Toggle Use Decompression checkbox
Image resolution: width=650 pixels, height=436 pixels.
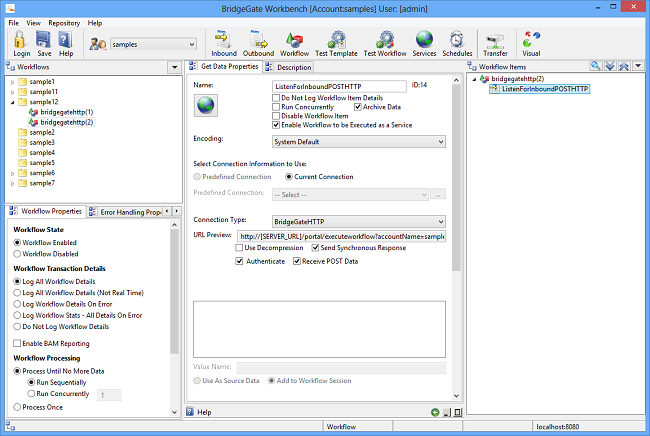(239, 247)
